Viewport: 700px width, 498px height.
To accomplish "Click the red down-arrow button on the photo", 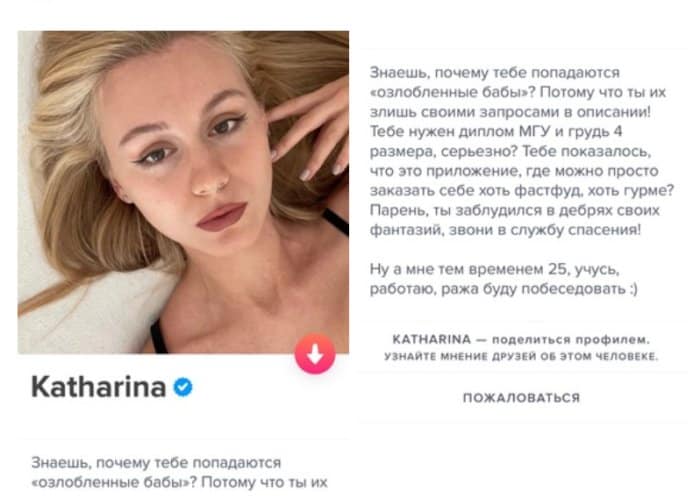I will 315,353.
